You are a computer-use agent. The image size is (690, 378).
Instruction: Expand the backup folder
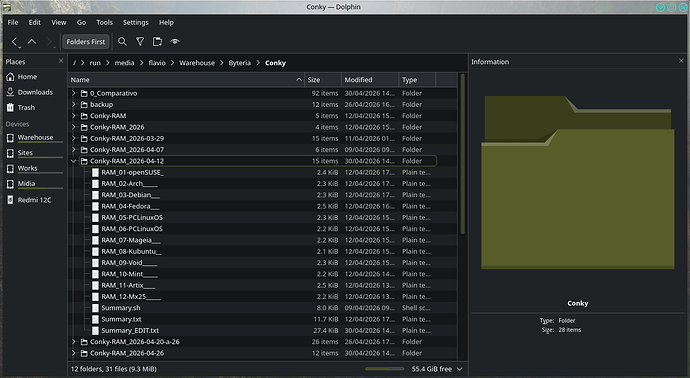click(74, 105)
